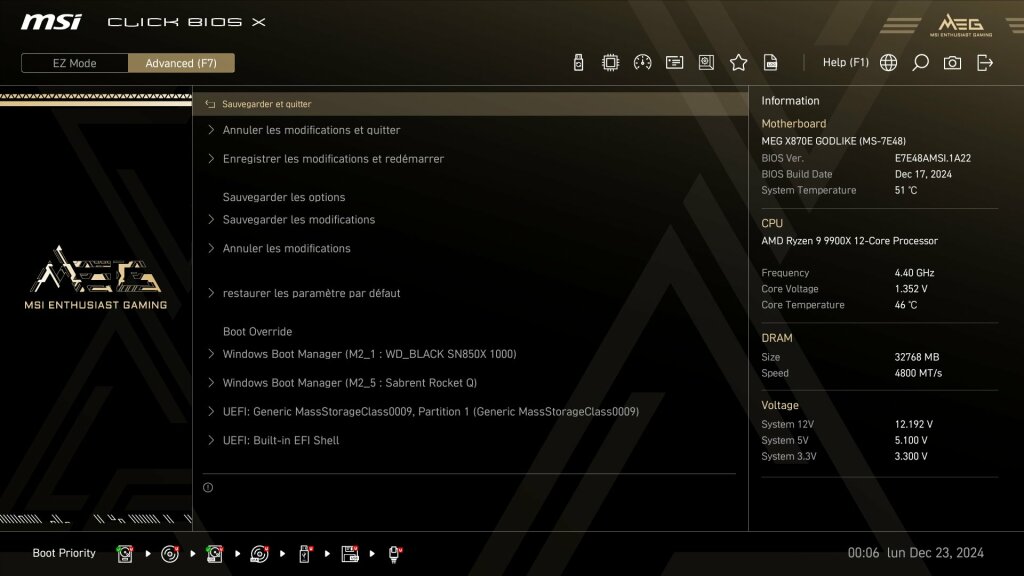1024x576 pixels.
Task: Click motherboard name MEG X870E GODLIKE
Action: coord(833,141)
